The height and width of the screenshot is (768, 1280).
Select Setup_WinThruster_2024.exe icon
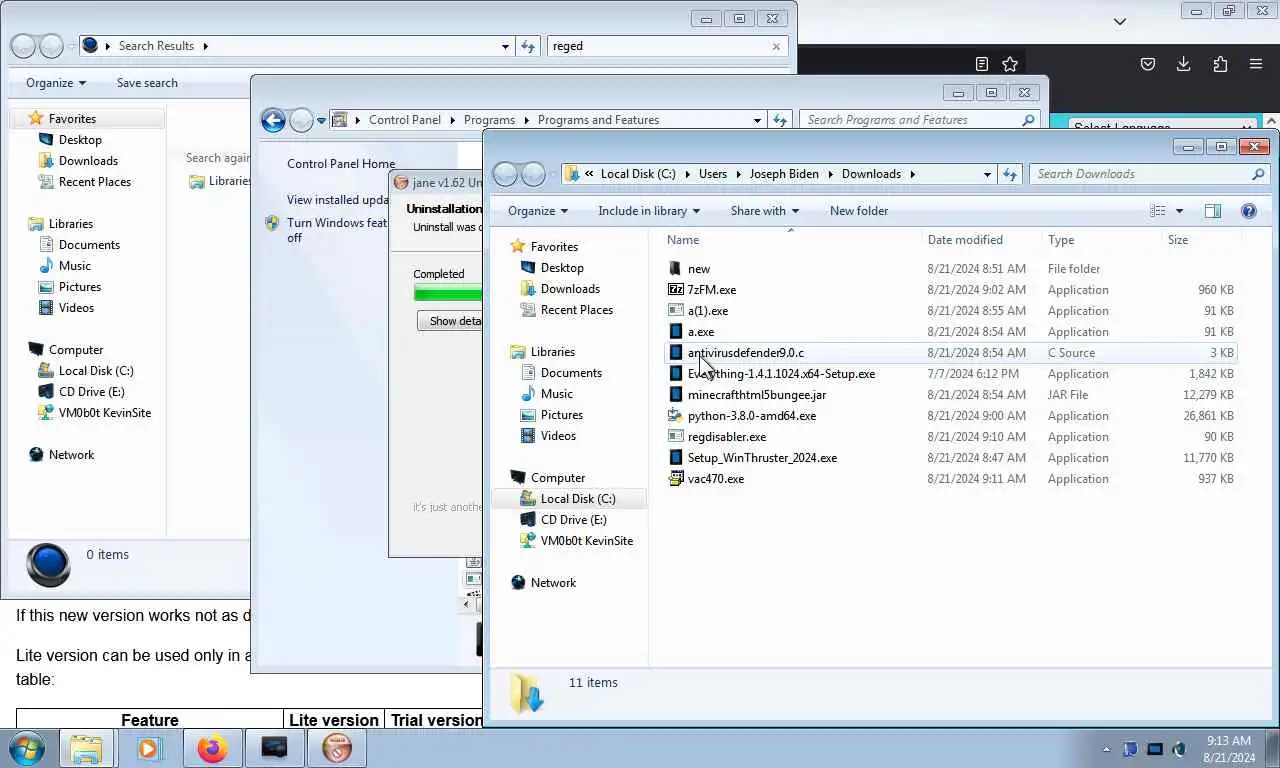click(x=676, y=458)
